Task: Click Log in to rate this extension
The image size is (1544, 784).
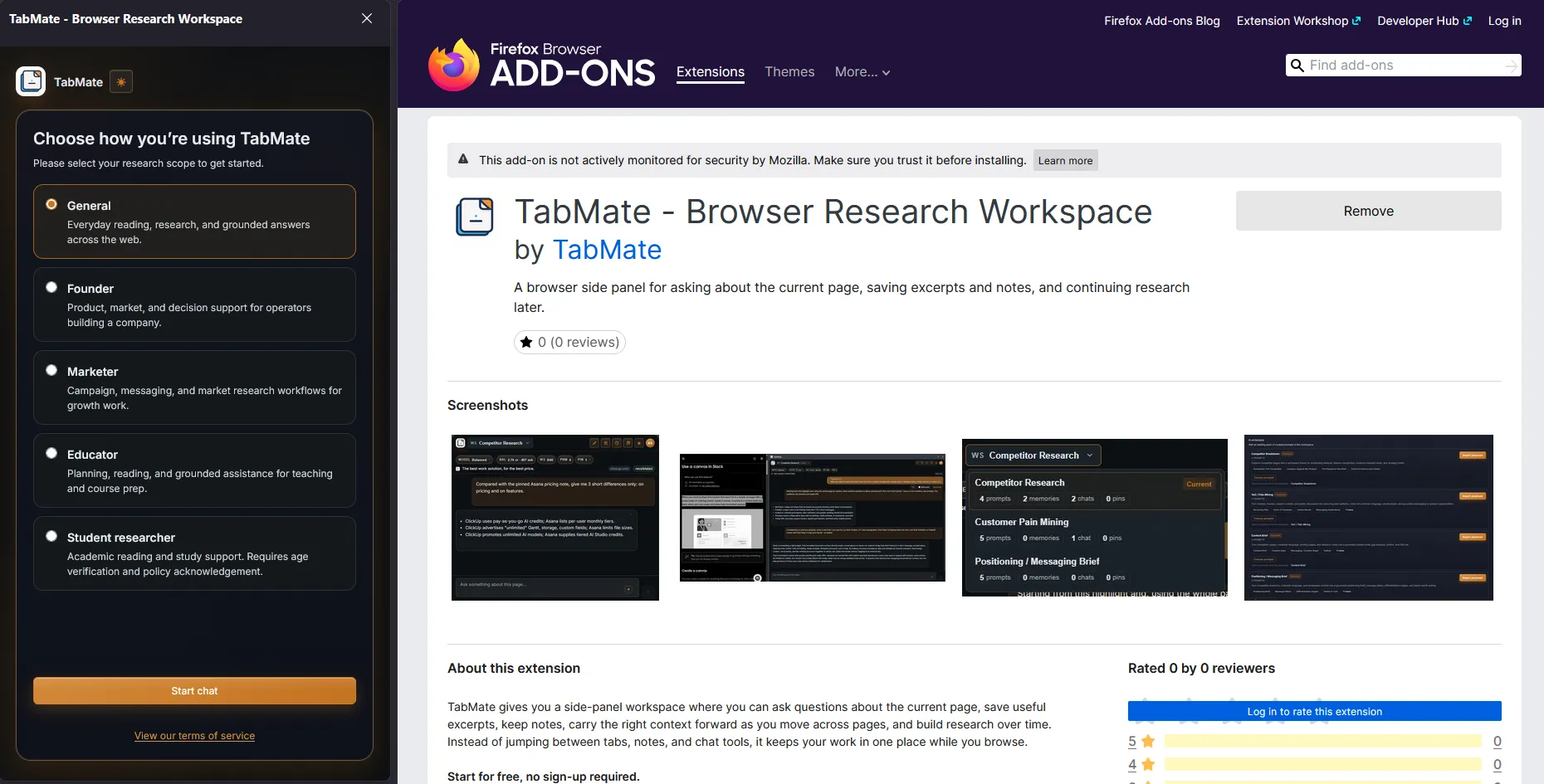Action: pyautogui.click(x=1315, y=711)
